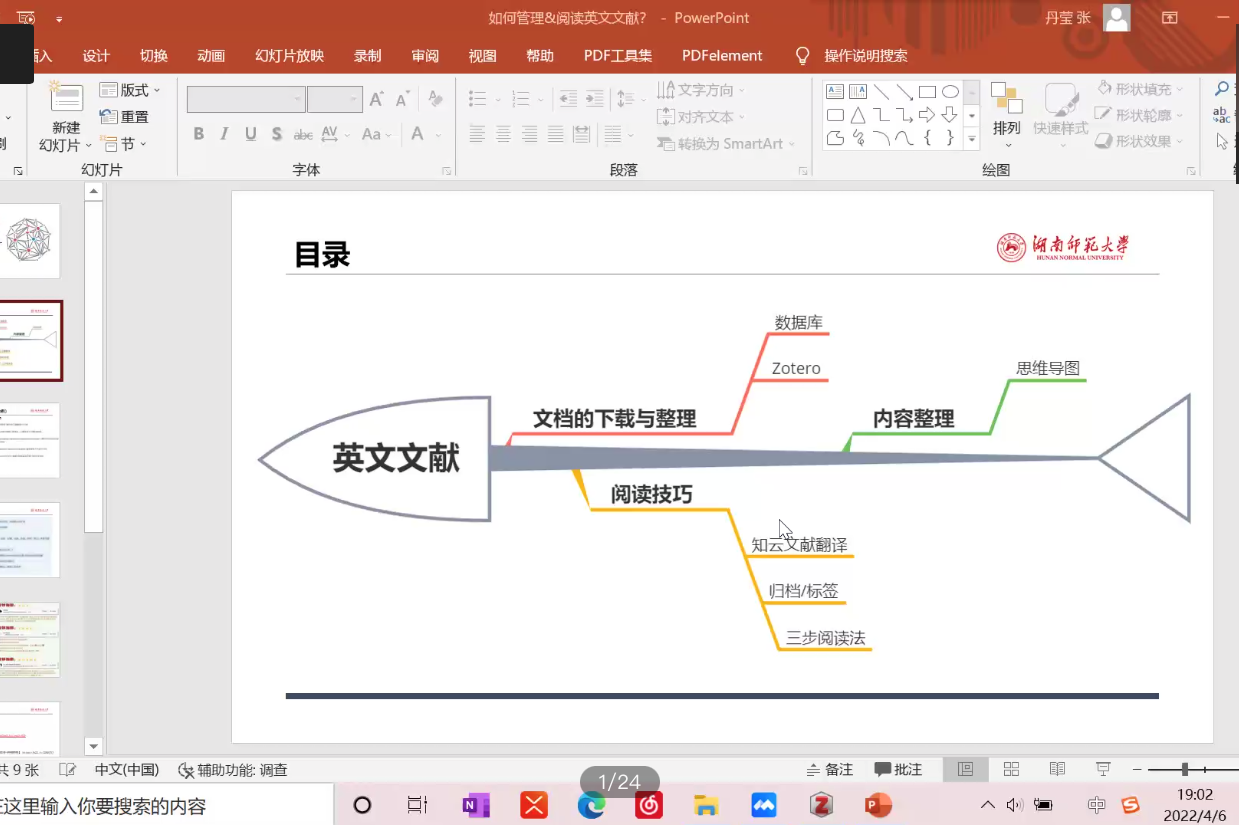Open Zotero from the taskbar
This screenshot has height=825, width=1239.
point(821,804)
